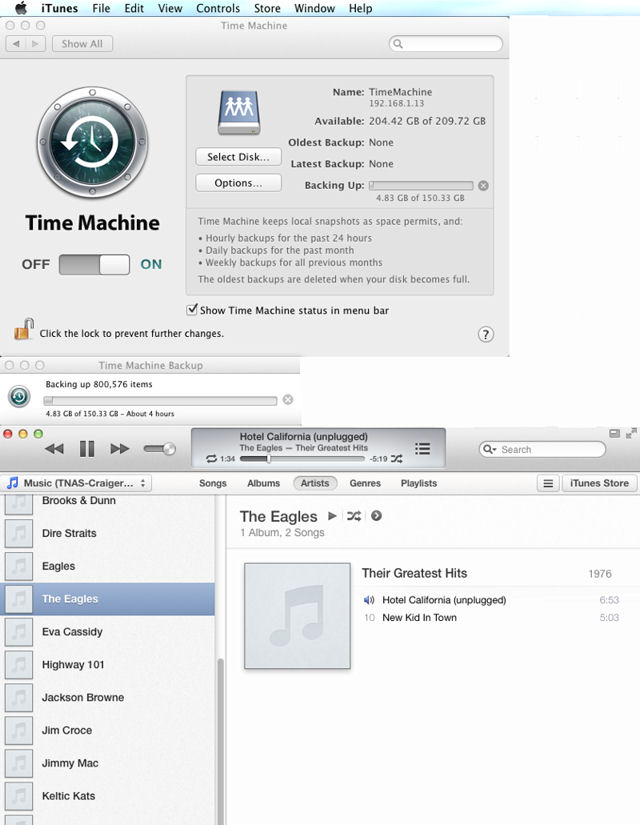Toggle shuffle in the iTunes player display
This screenshot has width=640, height=825.
click(x=397, y=459)
